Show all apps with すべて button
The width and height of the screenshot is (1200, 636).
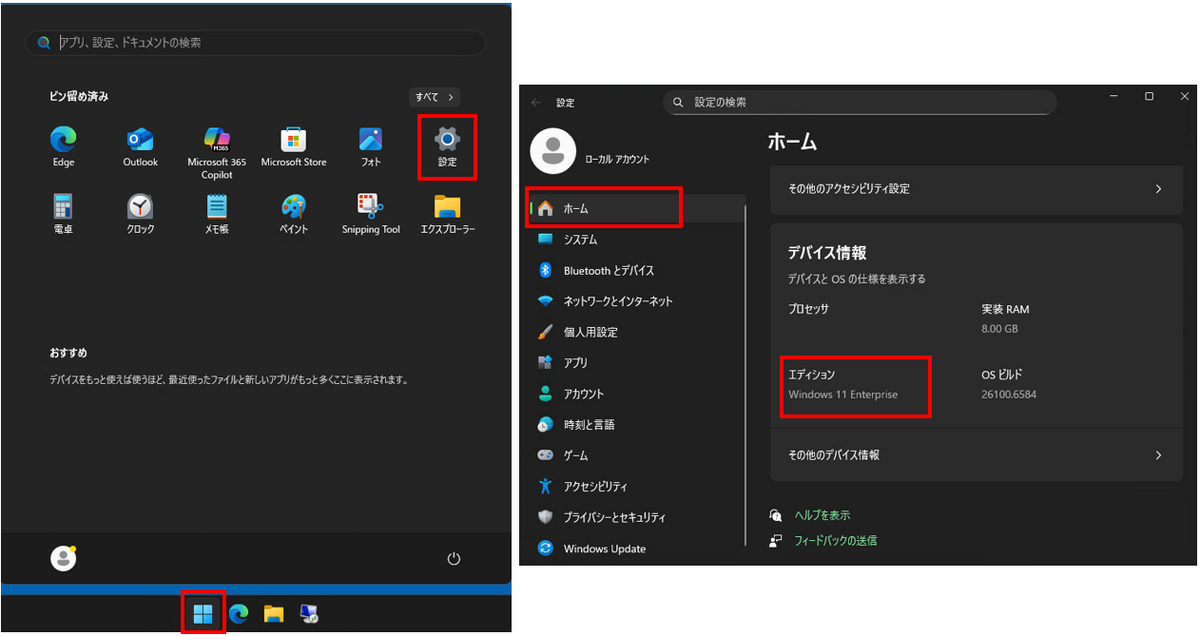pyautogui.click(x=435, y=97)
